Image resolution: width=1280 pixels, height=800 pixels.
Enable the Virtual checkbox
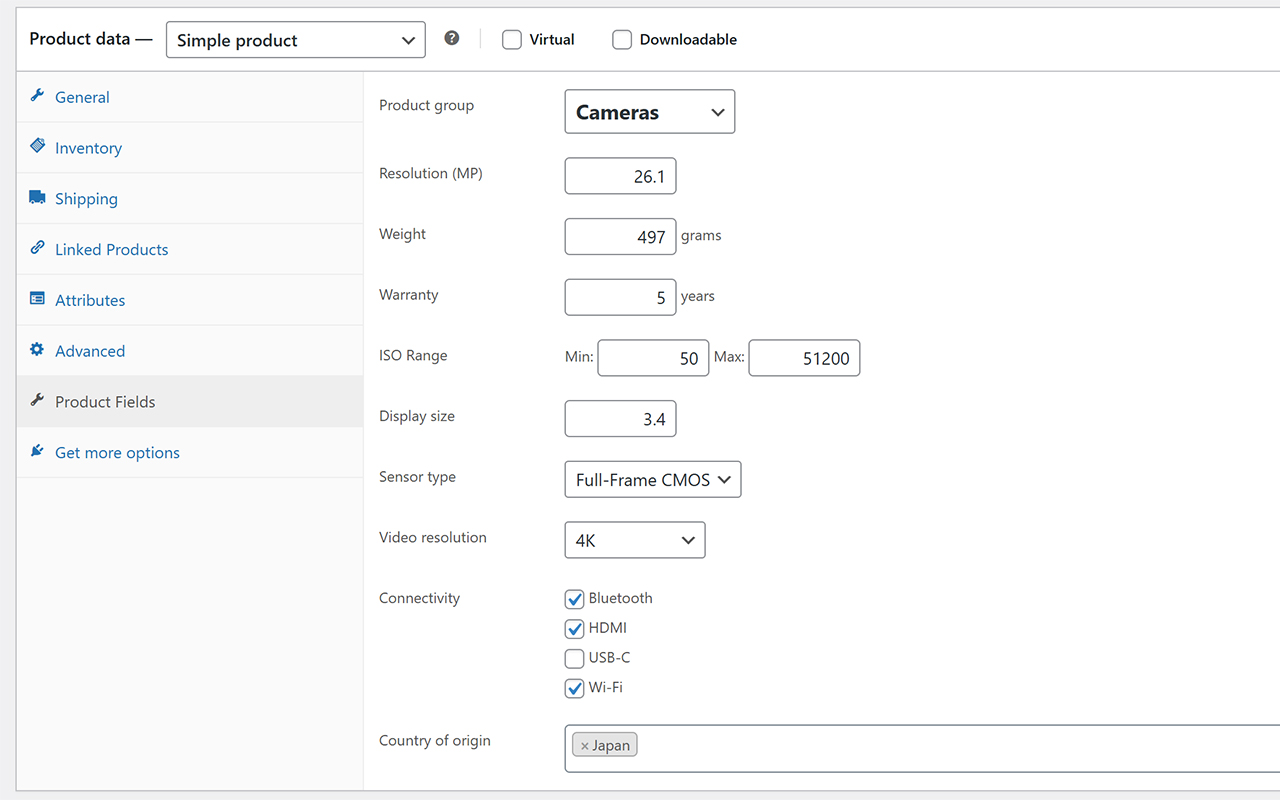511,39
